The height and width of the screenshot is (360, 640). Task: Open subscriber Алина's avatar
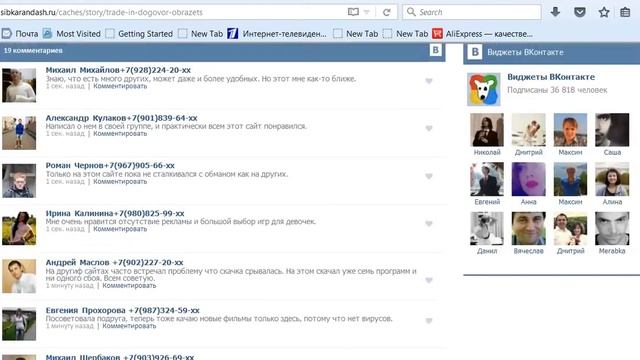click(612, 179)
